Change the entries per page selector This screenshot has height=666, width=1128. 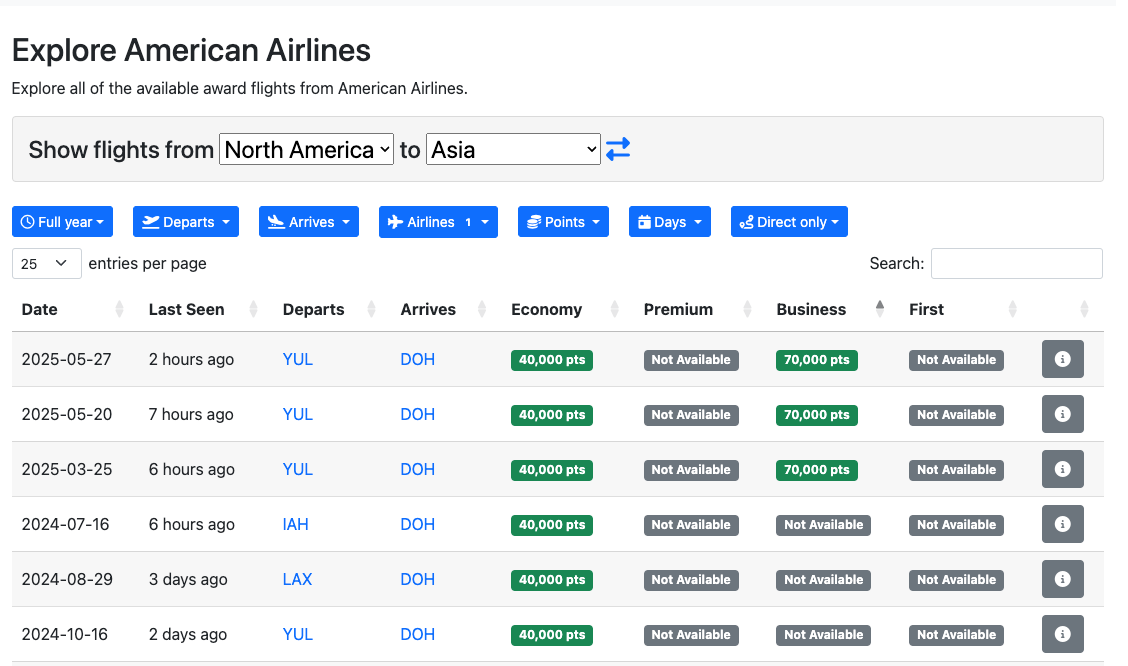click(x=46, y=264)
